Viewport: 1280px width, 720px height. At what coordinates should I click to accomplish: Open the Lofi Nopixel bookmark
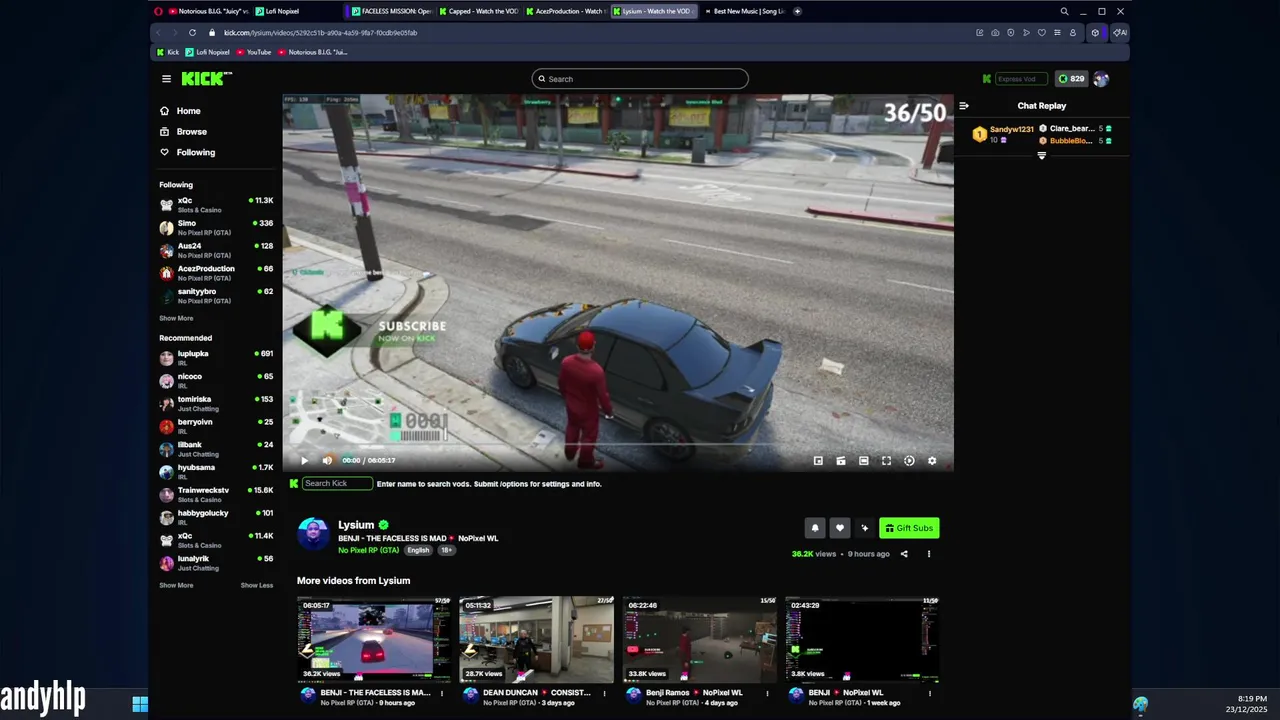point(208,52)
